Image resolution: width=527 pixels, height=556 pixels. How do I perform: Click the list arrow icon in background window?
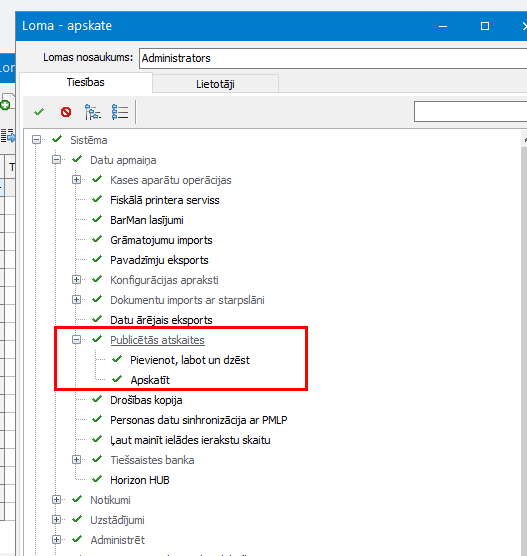(x=8, y=136)
